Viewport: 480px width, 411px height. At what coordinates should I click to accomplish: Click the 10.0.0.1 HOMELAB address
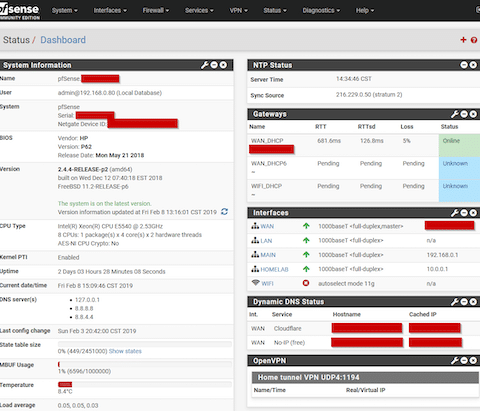(437, 269)
